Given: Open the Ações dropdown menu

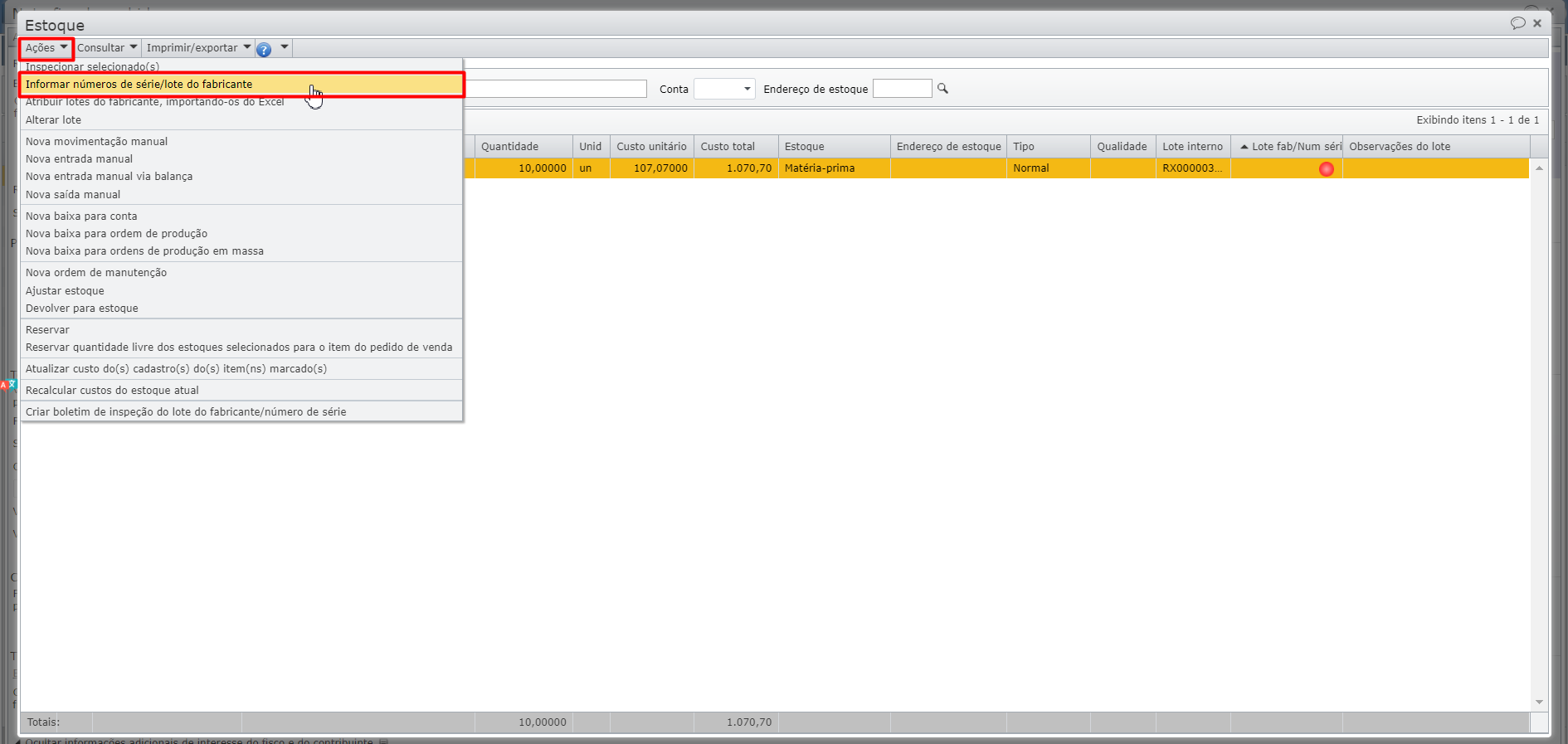Looking at the screenshot, I should coord(46,48).
